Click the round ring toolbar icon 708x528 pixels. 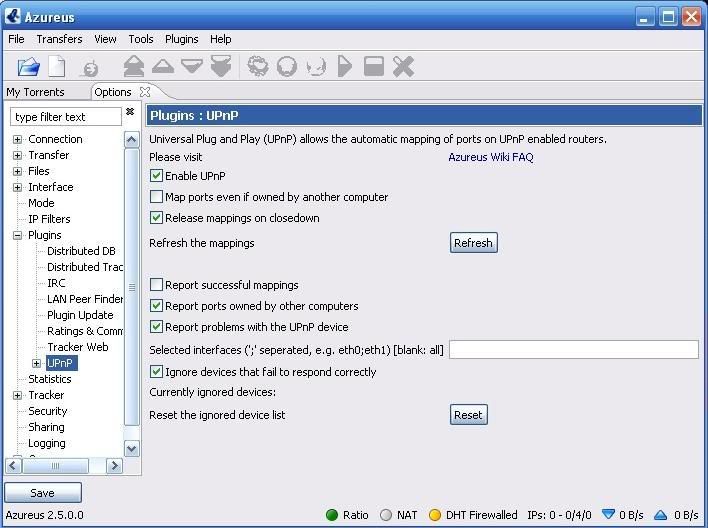(x=287, y=66)
